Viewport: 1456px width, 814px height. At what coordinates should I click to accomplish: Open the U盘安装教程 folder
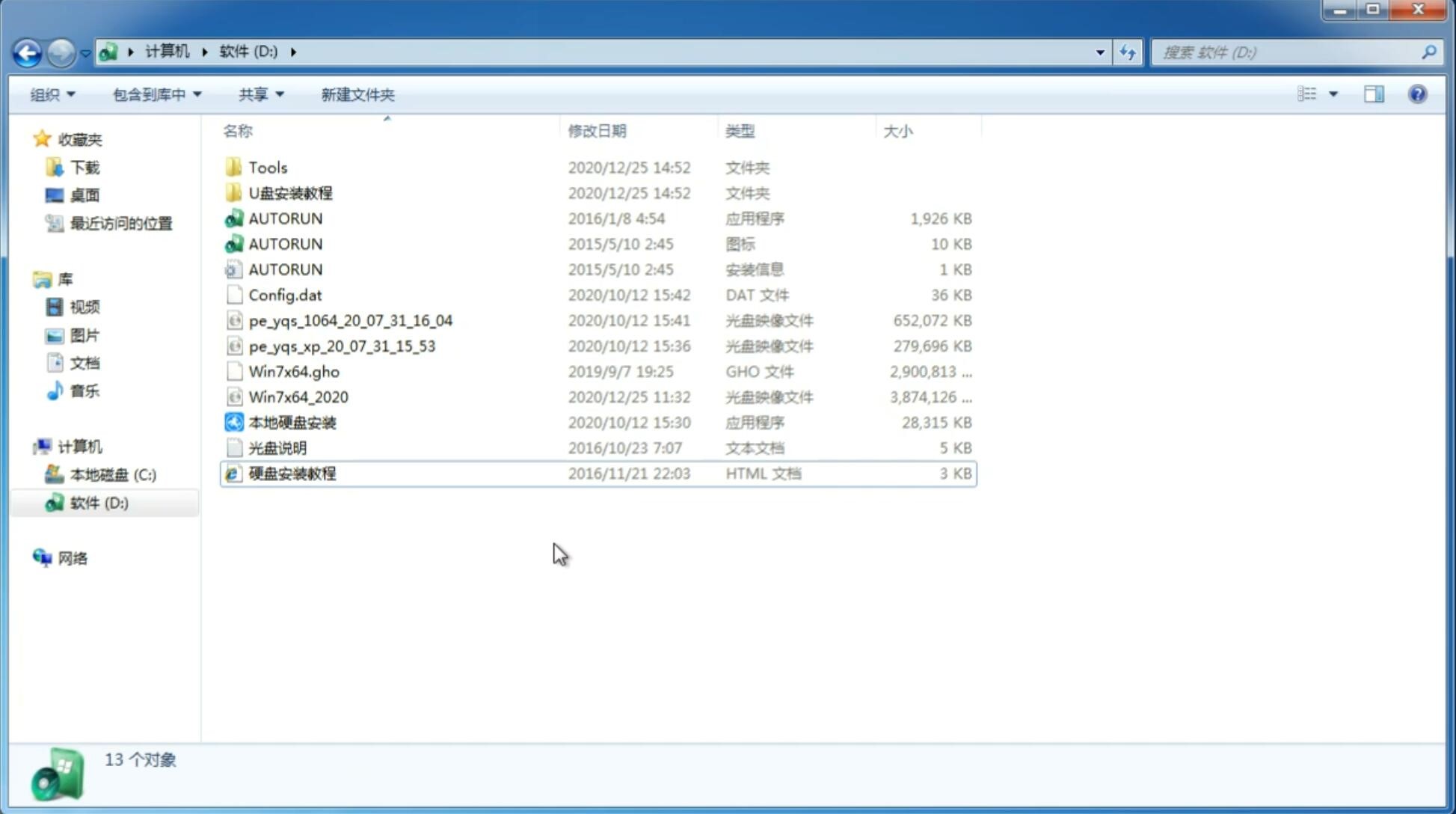[290, 193]
